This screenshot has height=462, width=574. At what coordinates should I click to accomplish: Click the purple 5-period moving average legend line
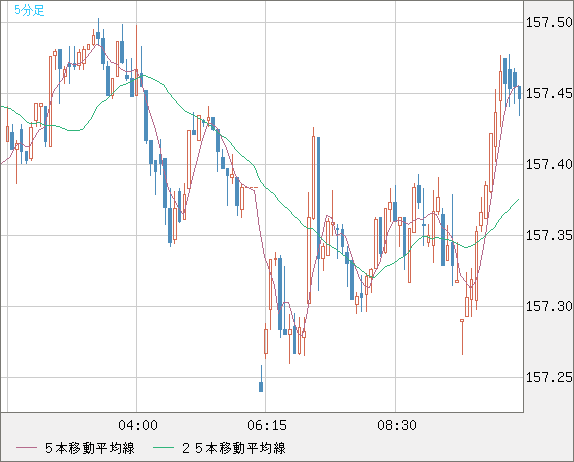(x=26, y=448)
